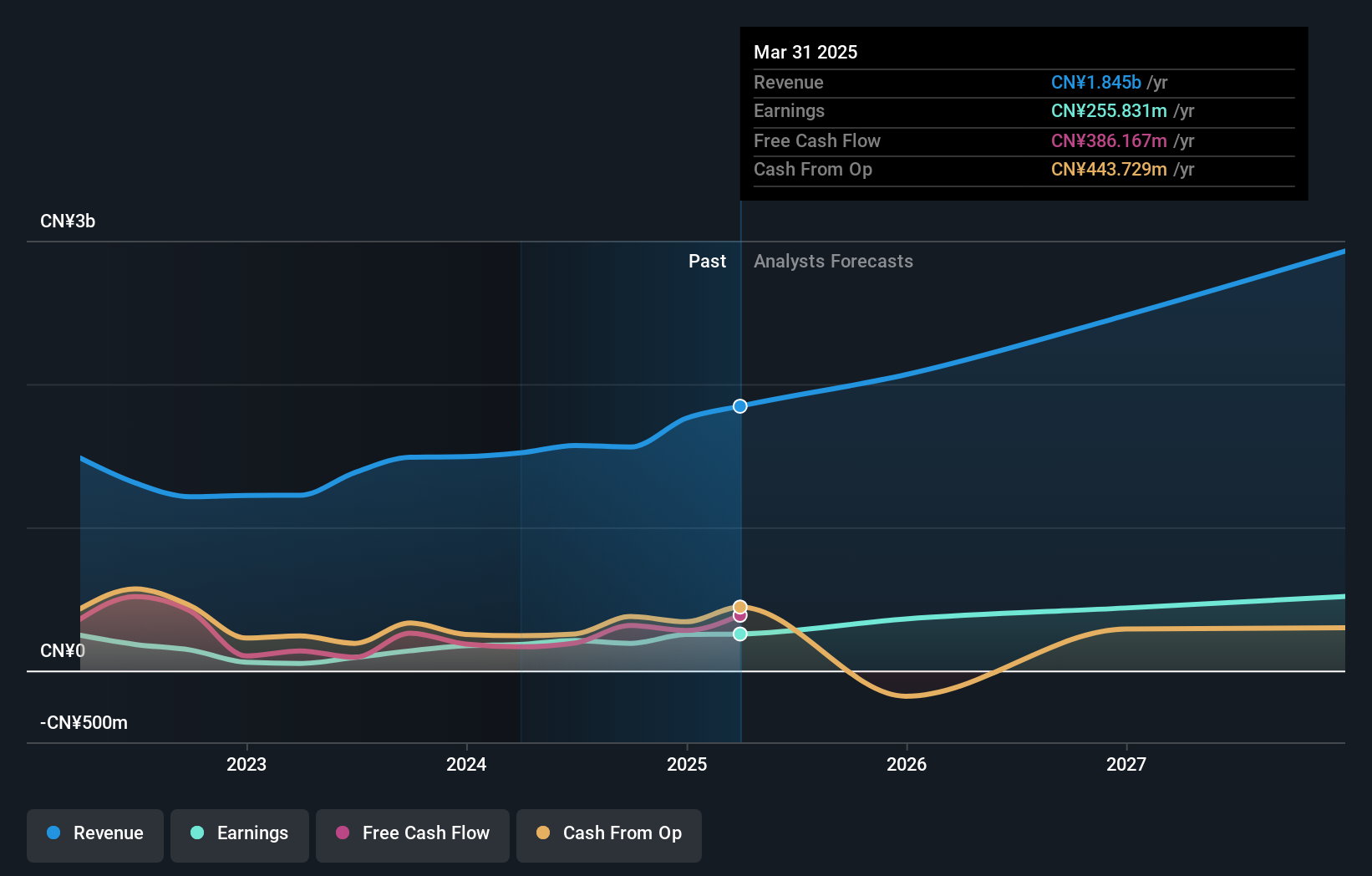Click the blue Revenue data point marker
Image resolution: width=1372 pixels, height=876 pixels.
tap(740, 406)
